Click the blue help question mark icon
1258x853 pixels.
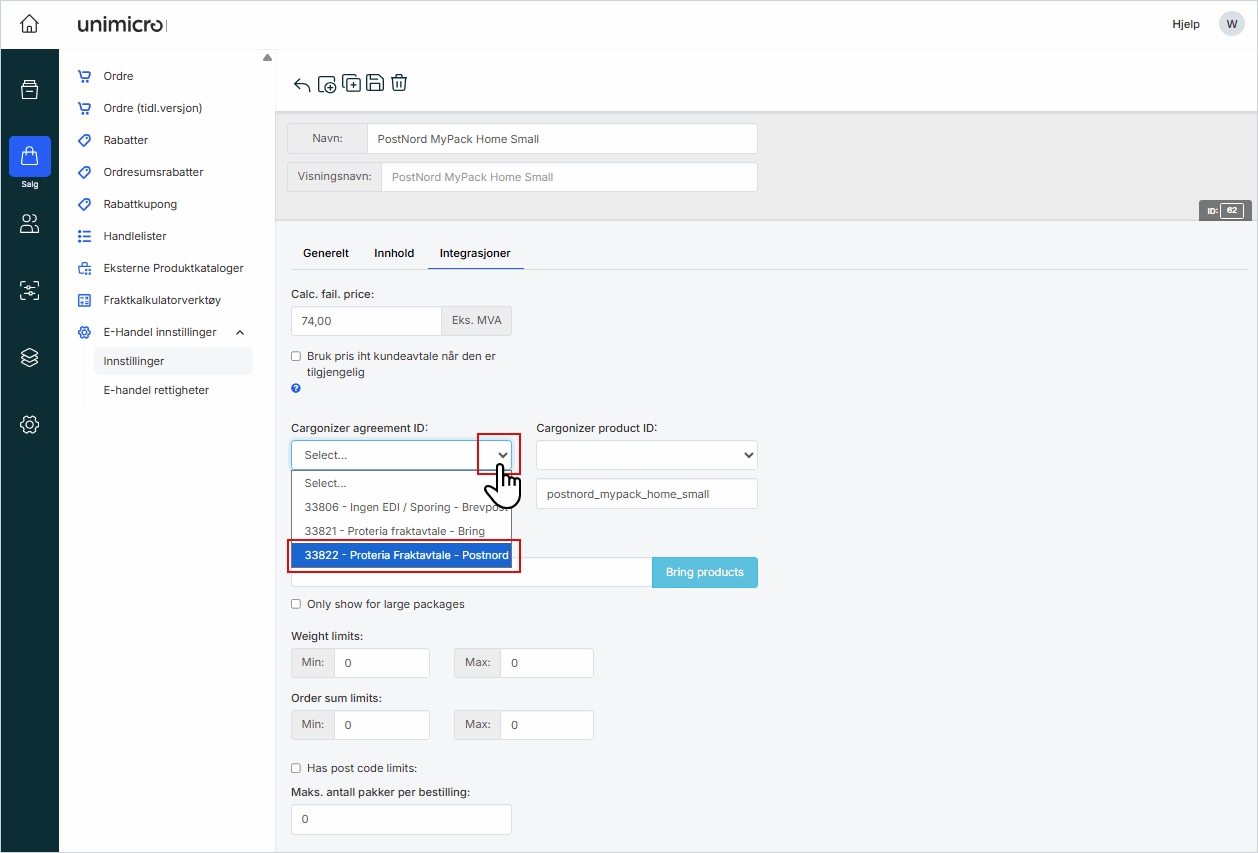point(296,388)
